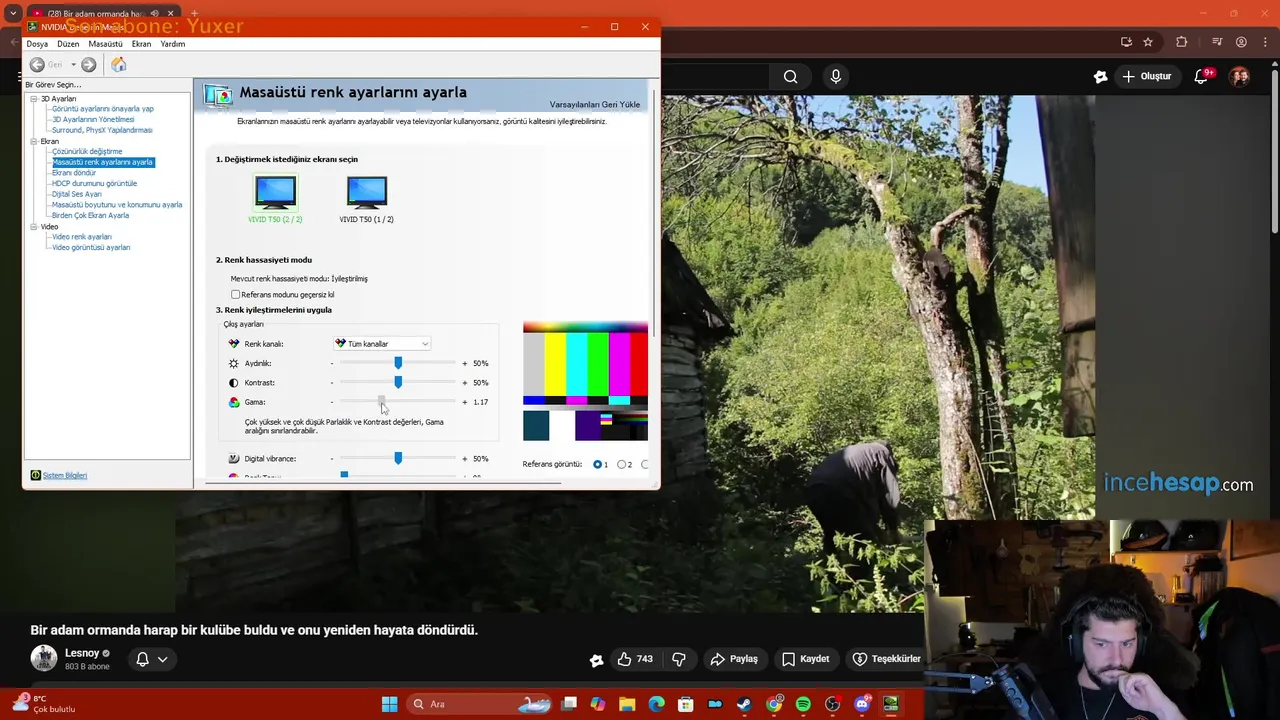Go to the NVIDIA Control Panel home icon

(119, 64)
